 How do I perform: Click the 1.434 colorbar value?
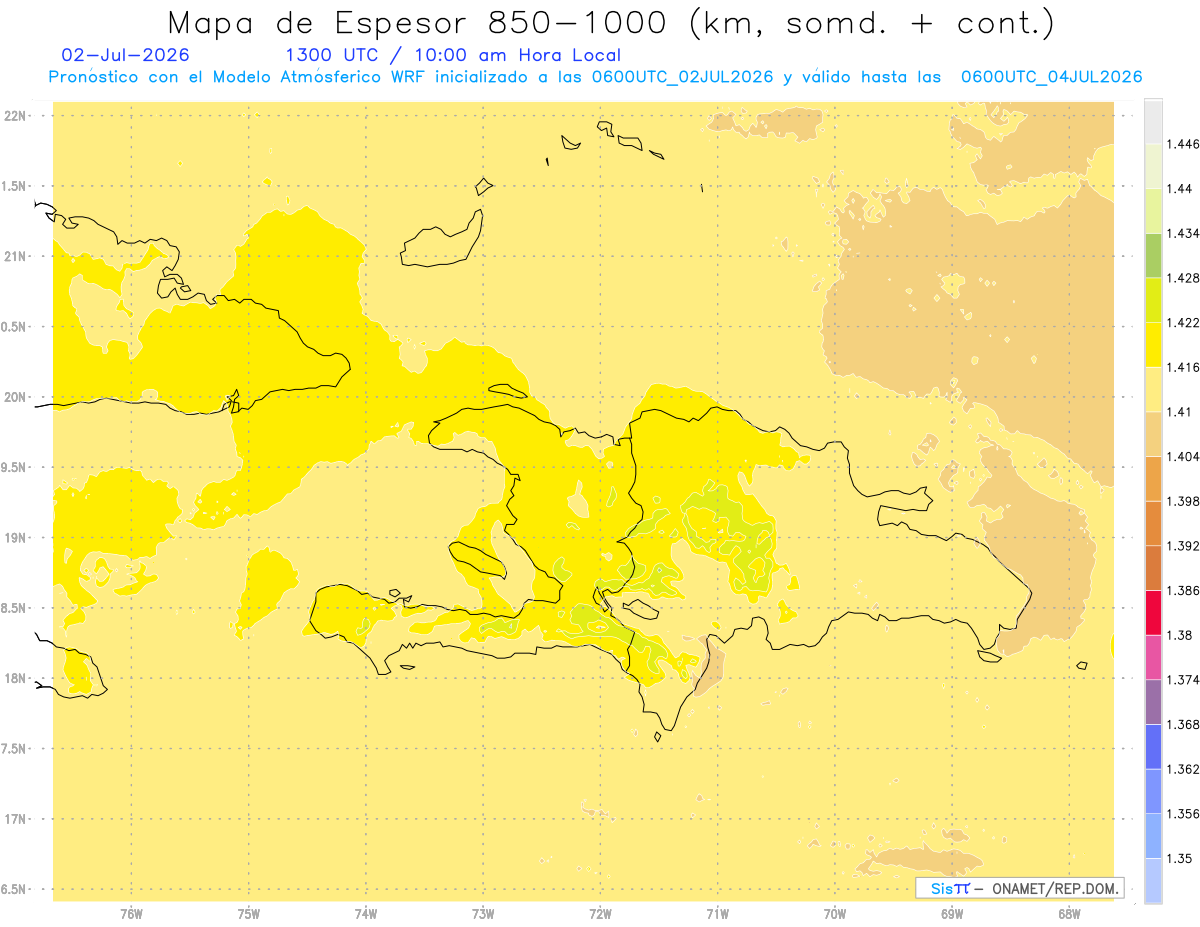click(x=1183, y=233)
